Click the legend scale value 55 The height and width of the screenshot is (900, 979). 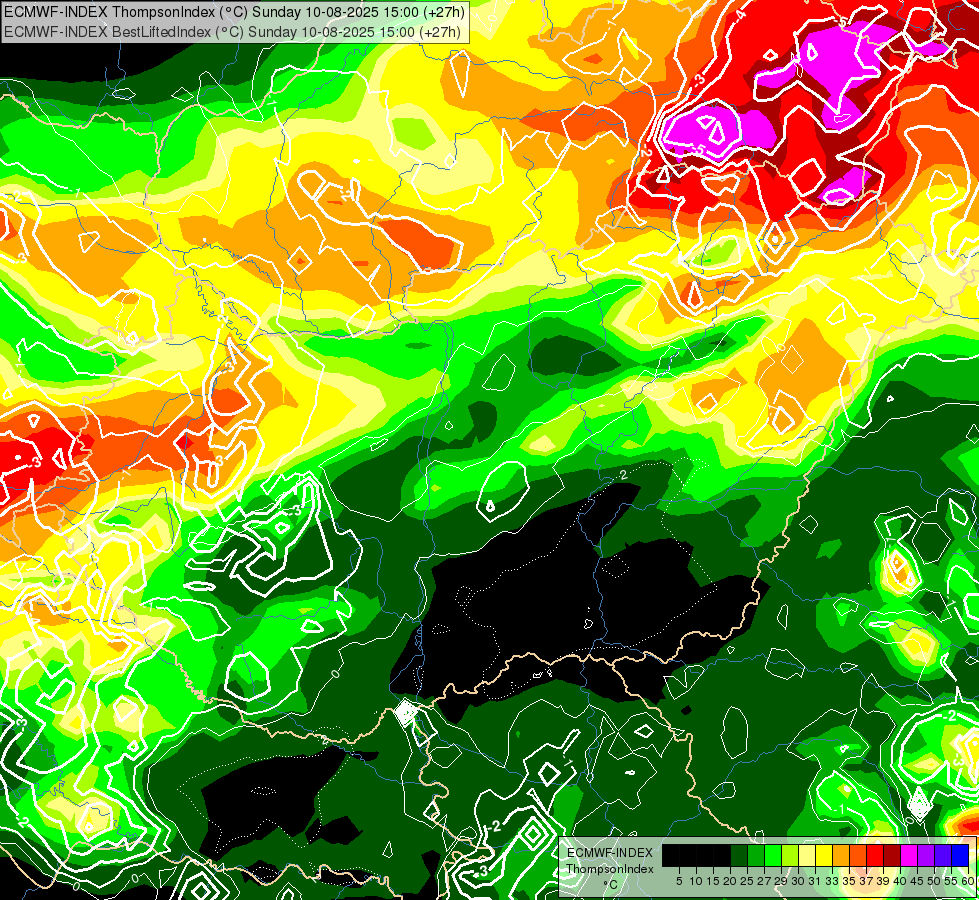(x=952, y=881)
